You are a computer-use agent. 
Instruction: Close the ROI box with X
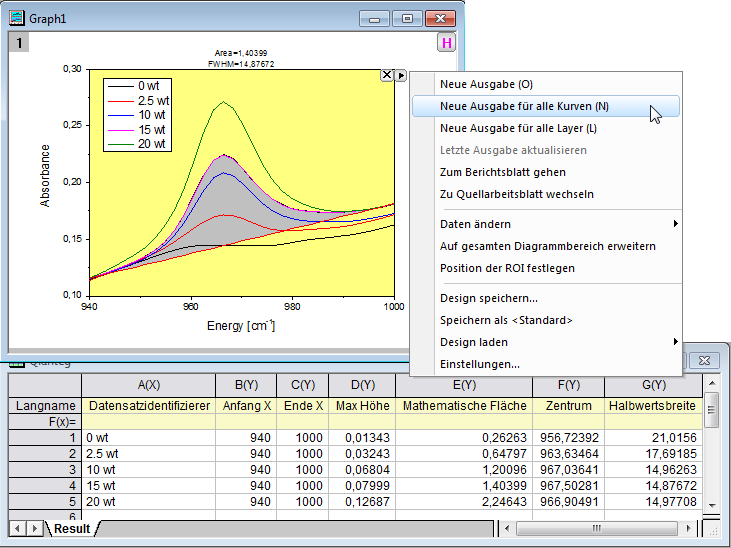(386, 75)
